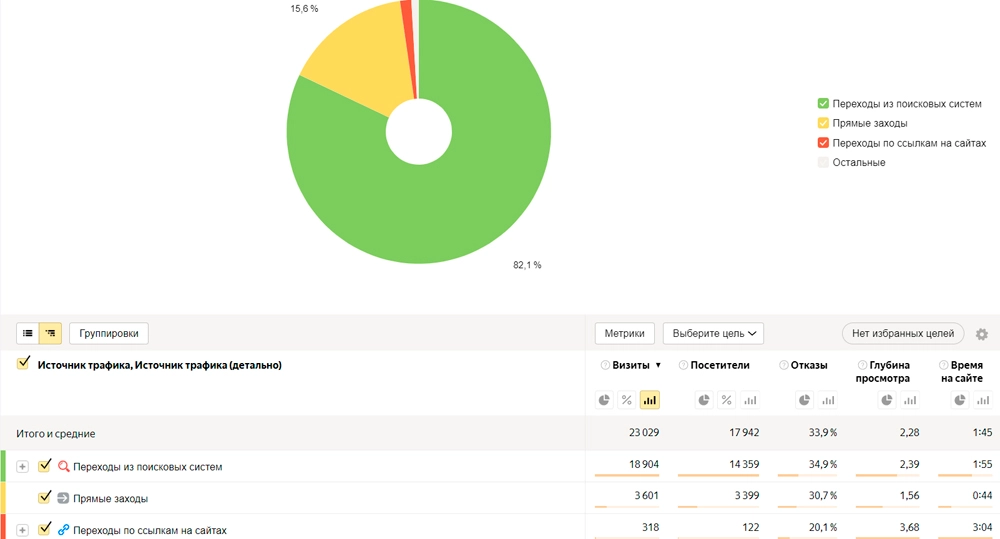
Task: Select percent icon under Посетители
Action: (x=726, y=400)
